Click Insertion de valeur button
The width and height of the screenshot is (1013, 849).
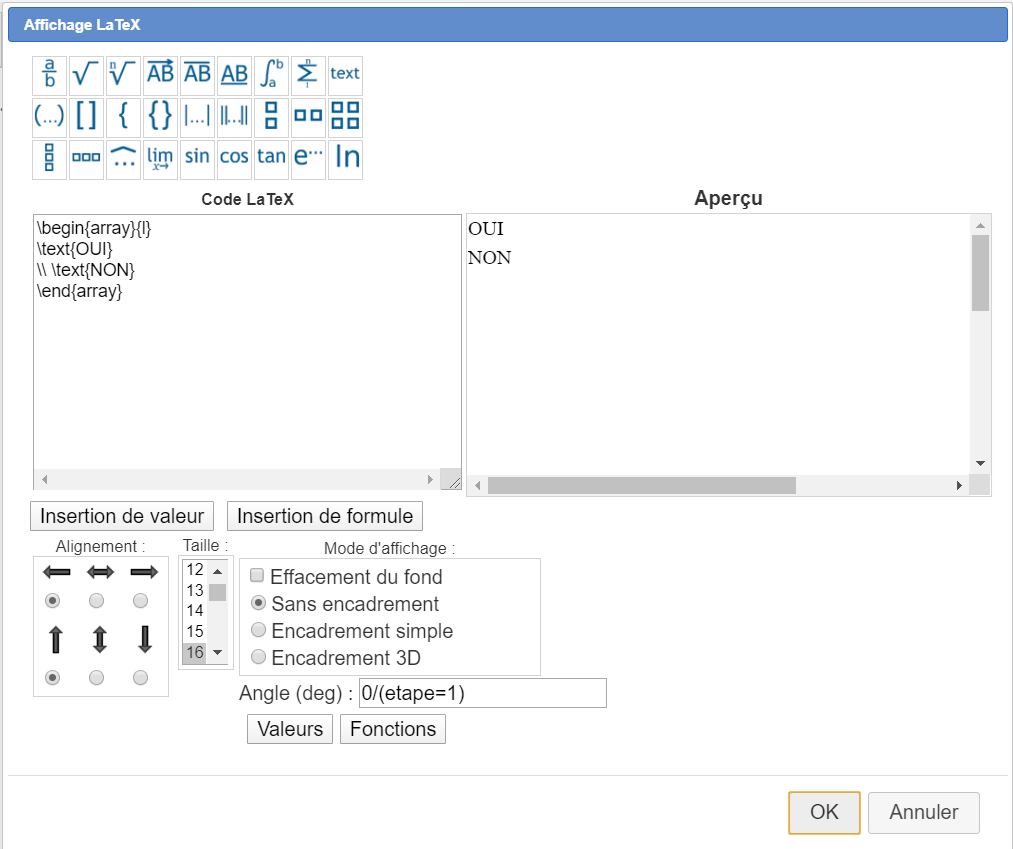point(122,516)
